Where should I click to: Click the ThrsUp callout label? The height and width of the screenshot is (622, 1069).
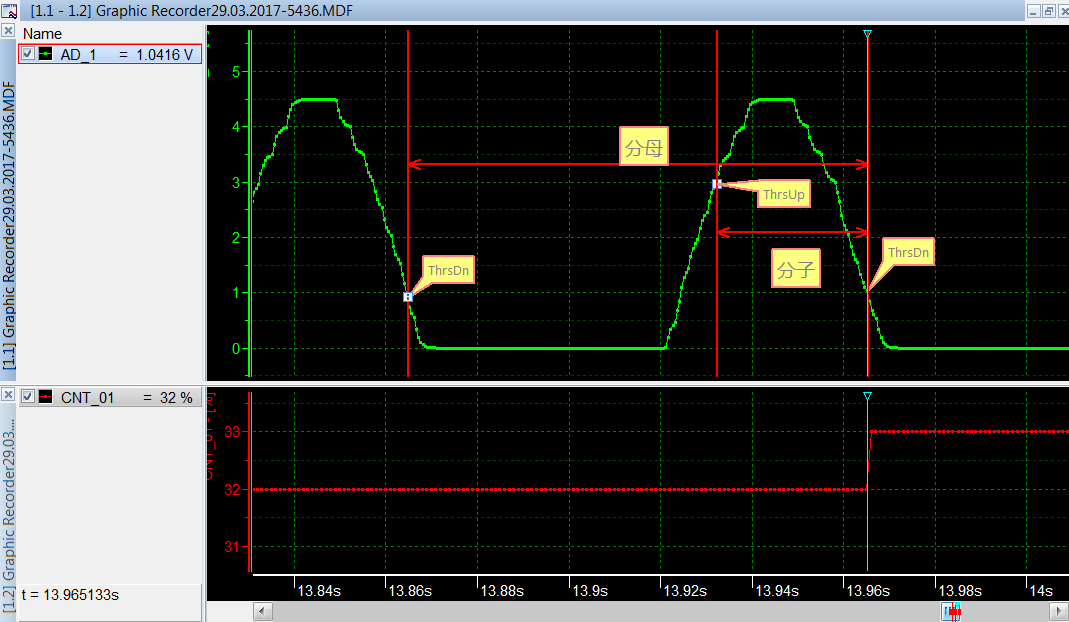783,194
